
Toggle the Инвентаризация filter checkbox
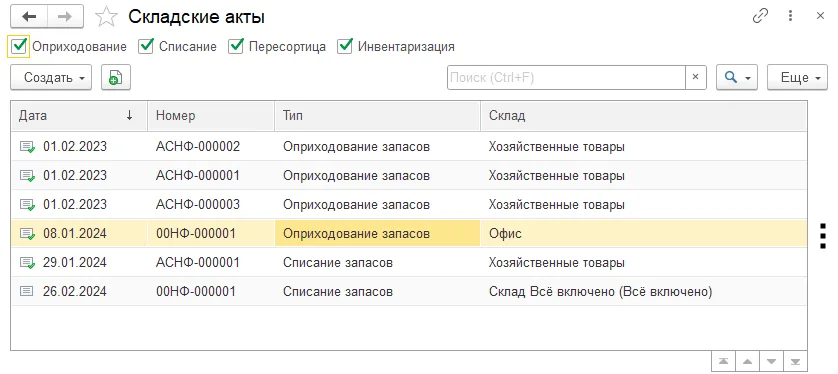pos(345,46)
